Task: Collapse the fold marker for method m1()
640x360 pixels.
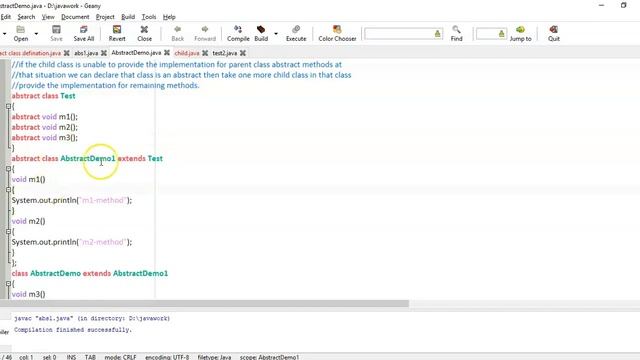Action: click(x=8, y=189)
